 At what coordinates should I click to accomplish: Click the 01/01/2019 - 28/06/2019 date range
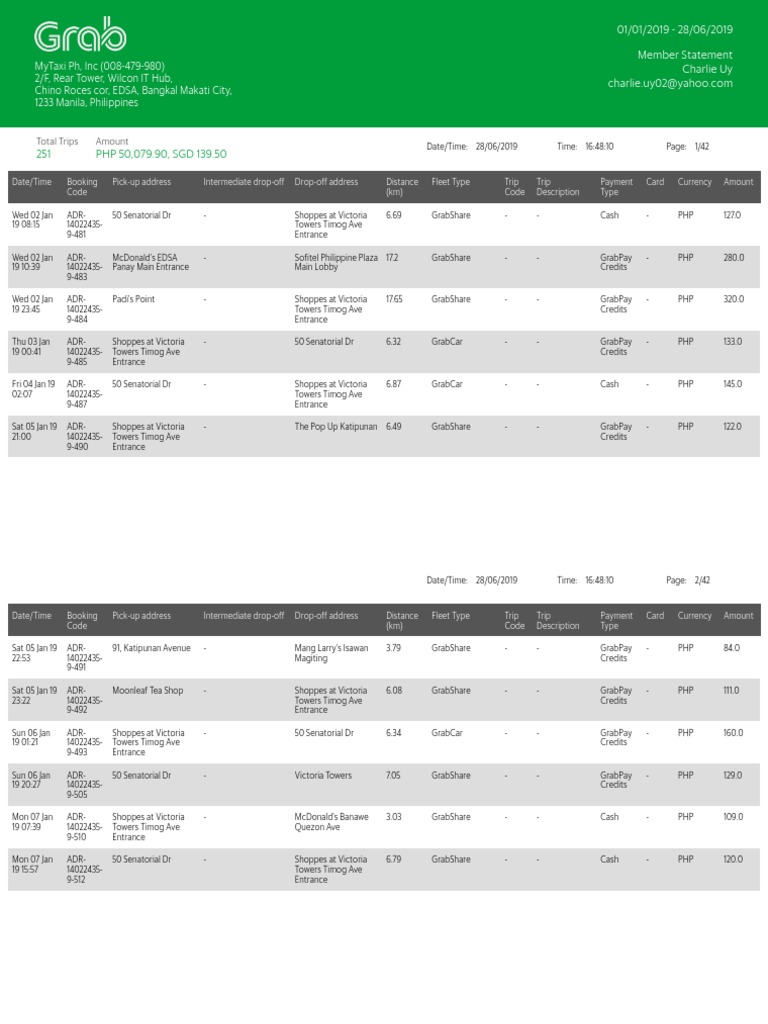(x=674, y=30)
